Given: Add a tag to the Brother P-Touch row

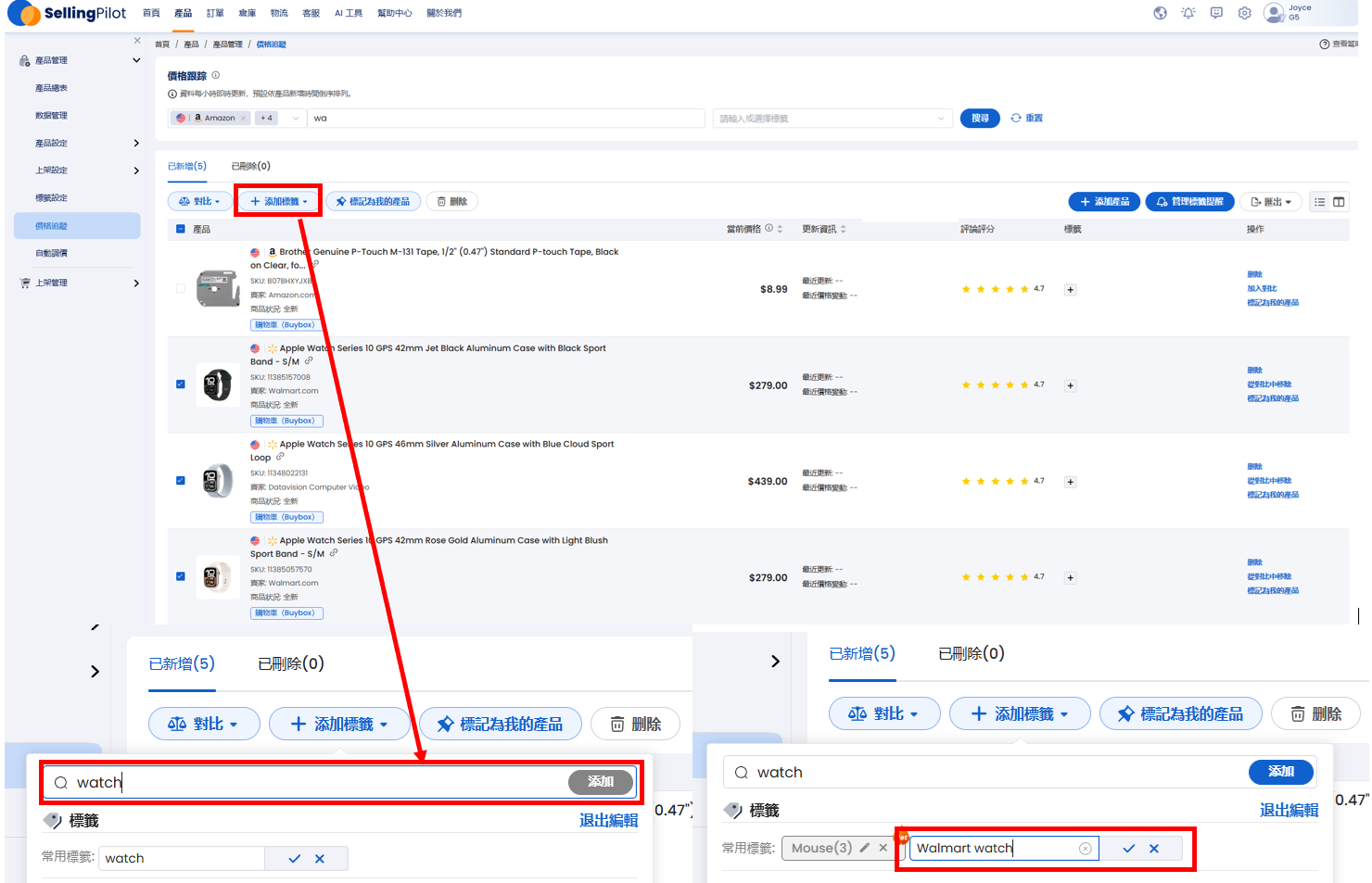Looking at the screenshot, I should (1070, 290).
